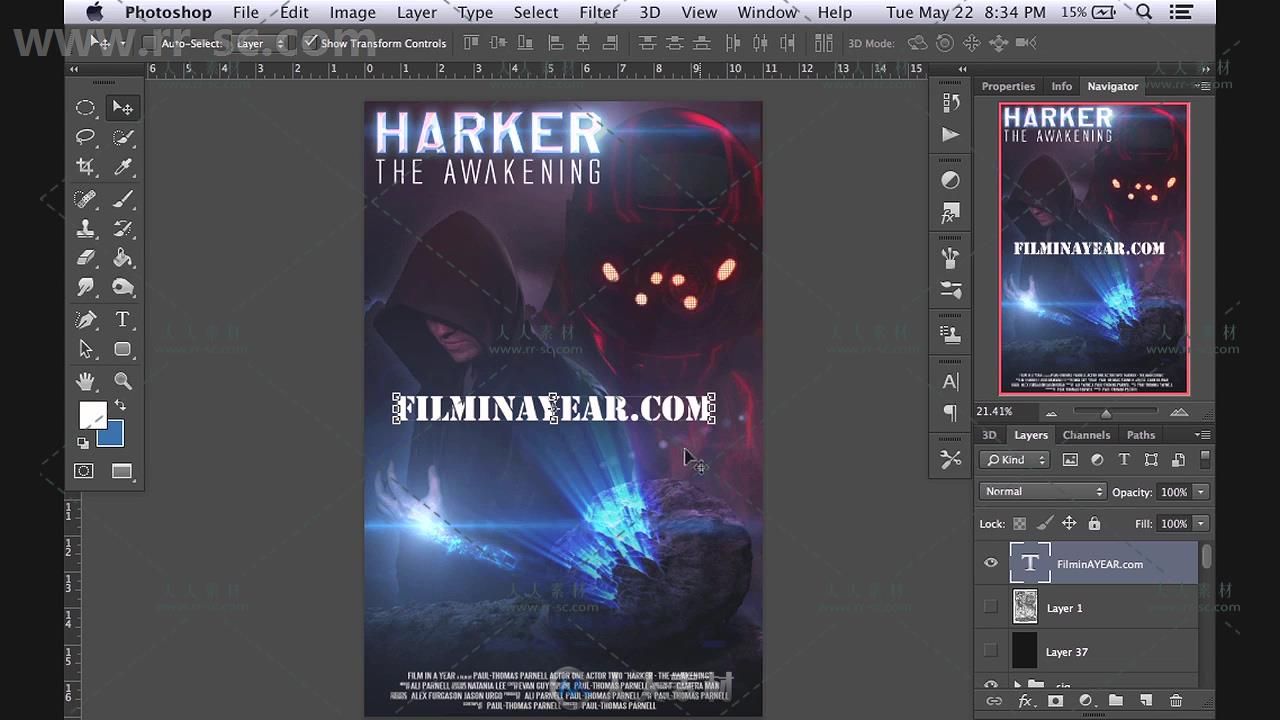Select the Zoom tool
The image size is (1280, 720).
[122, 381]
